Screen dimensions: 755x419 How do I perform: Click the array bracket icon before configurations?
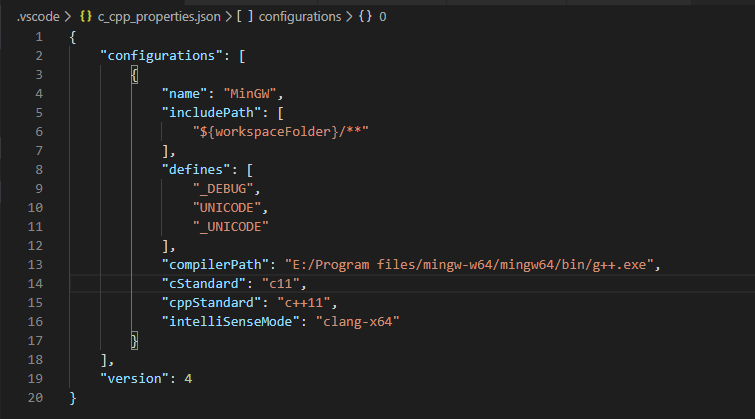tap(245, 16)
